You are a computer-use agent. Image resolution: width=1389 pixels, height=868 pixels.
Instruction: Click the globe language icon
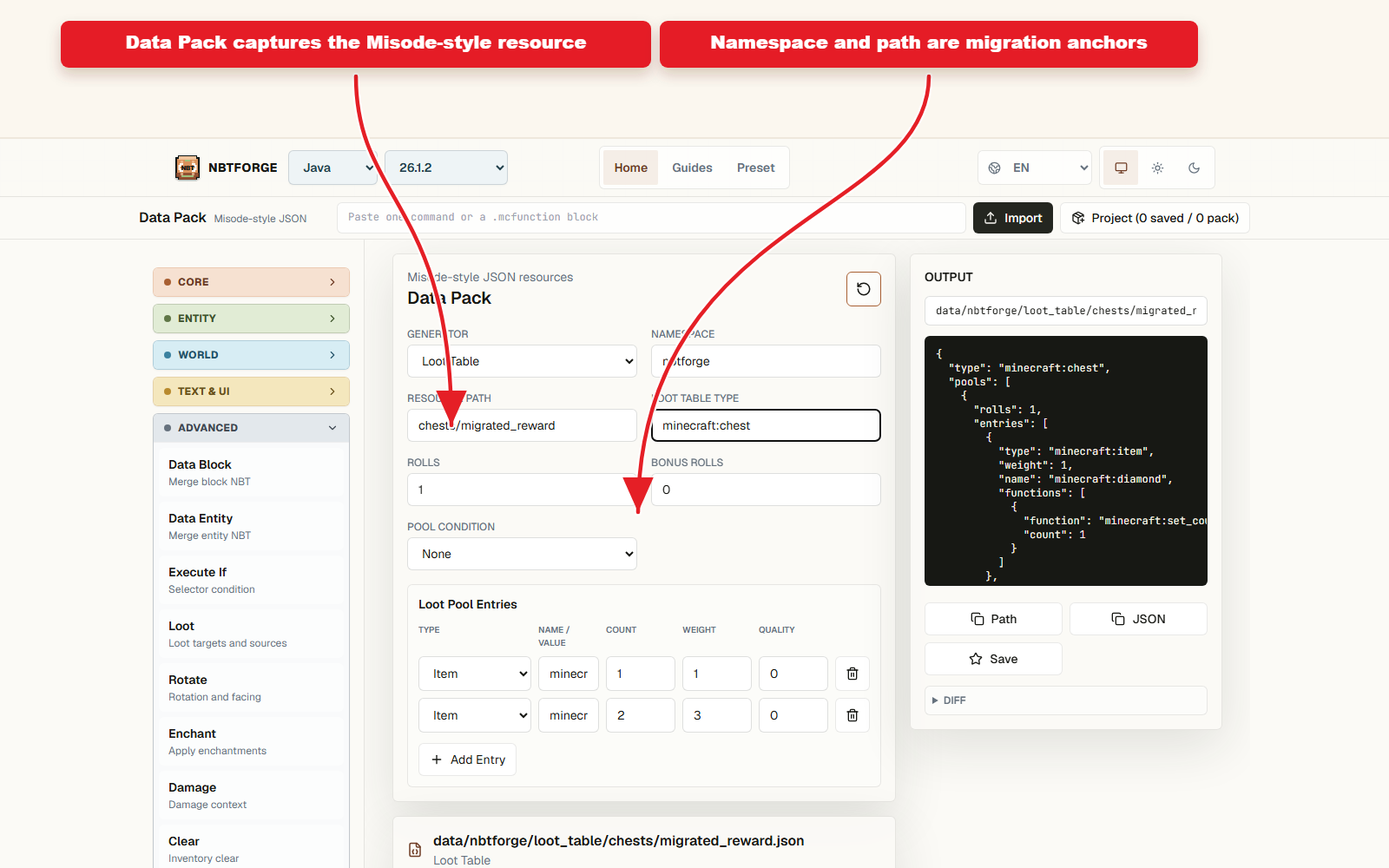(x=995, y=168)
